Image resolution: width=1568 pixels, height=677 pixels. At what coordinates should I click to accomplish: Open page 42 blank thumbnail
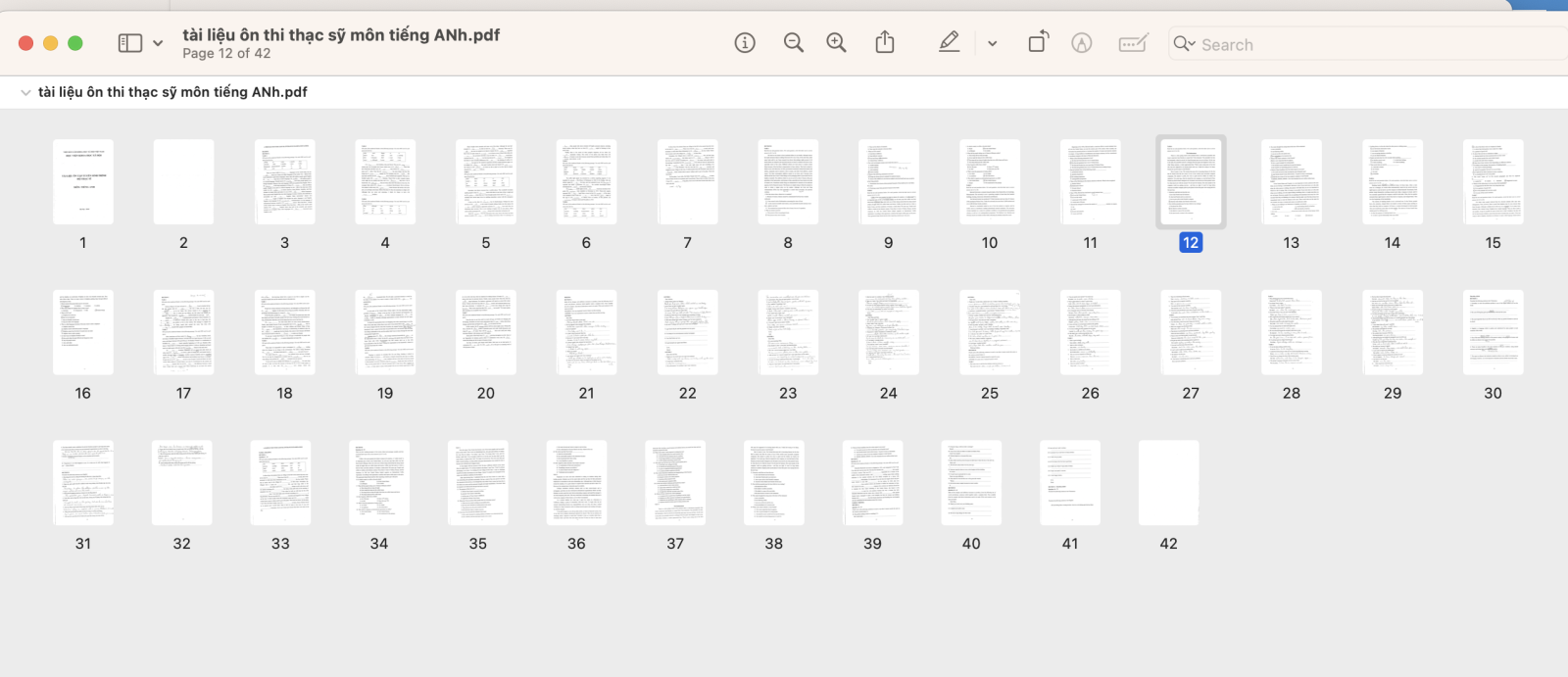1168,483
